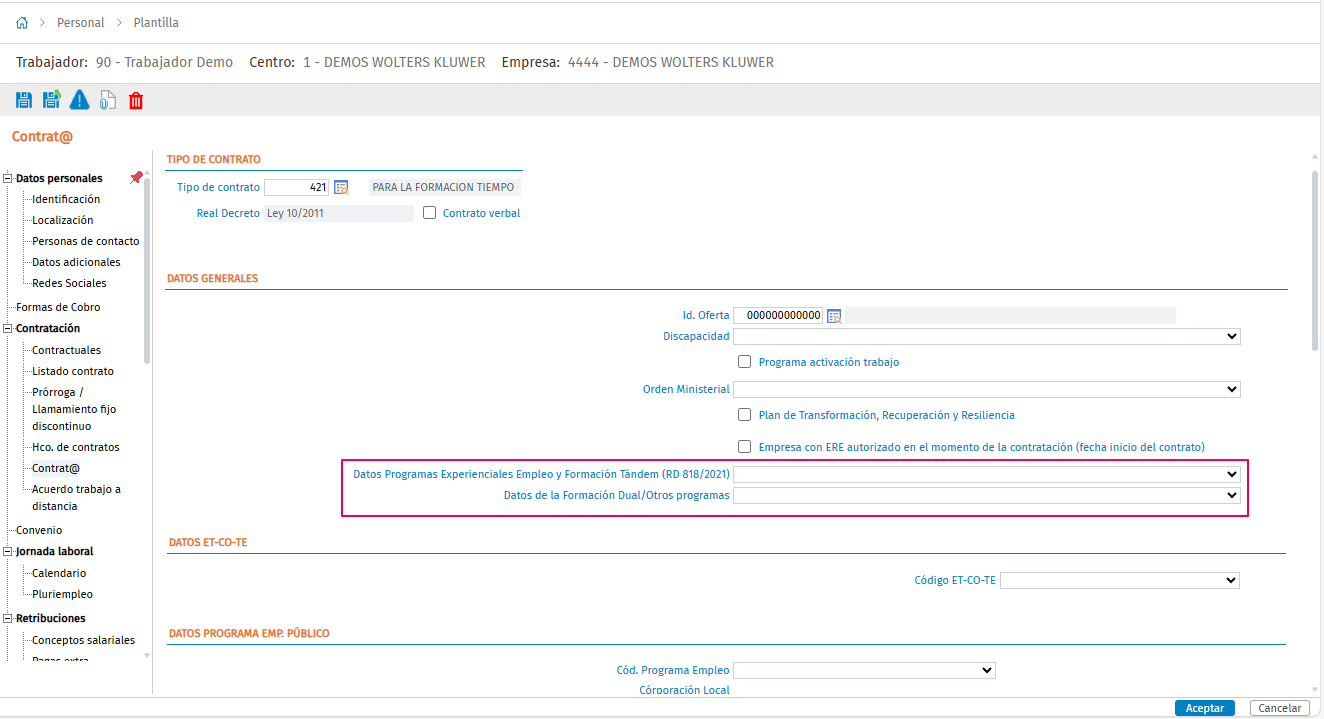Enable the Contrato verbal checkbox
Image resolution: width=1324 pixels, height=719 pixels.
[430, 213]
